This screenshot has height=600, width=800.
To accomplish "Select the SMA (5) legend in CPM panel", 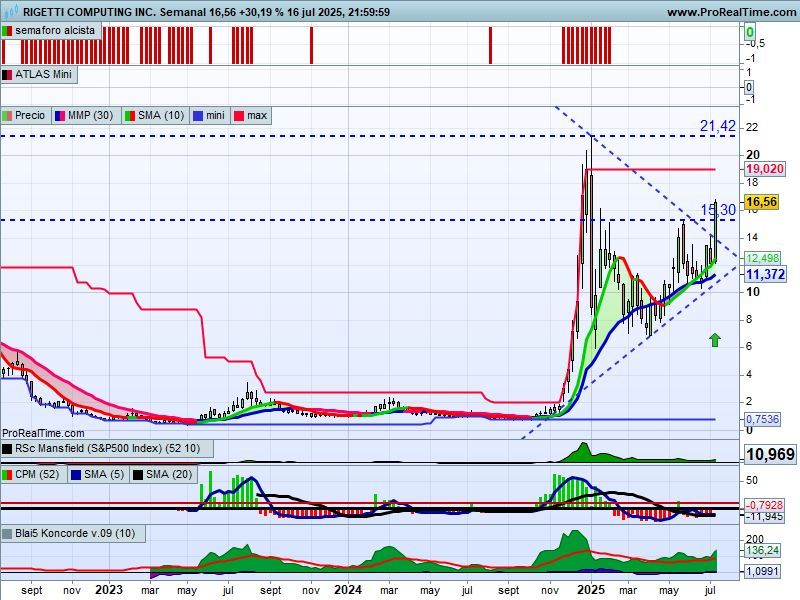I will coord(99,475).
